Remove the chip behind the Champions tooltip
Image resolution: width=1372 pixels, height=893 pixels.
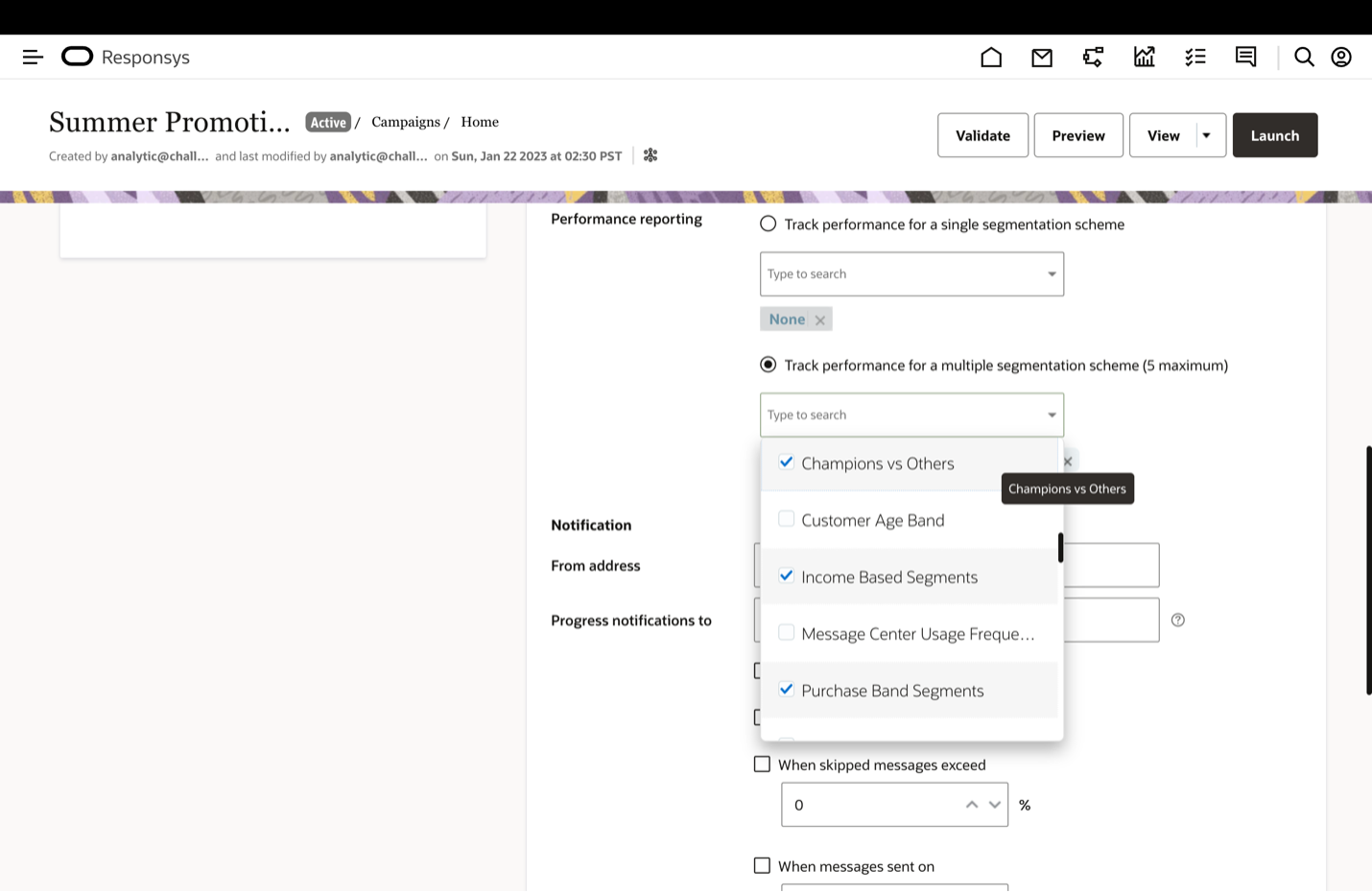(1068, 461)
